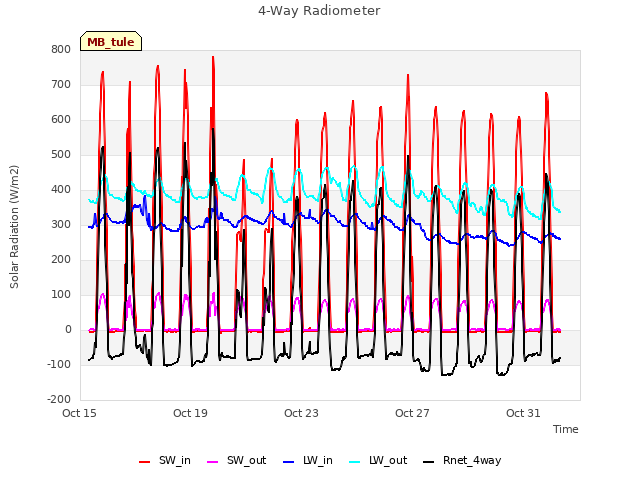Click the Oct 27 x-axis tick label
640x480 pixels.
tap(412, 413)
